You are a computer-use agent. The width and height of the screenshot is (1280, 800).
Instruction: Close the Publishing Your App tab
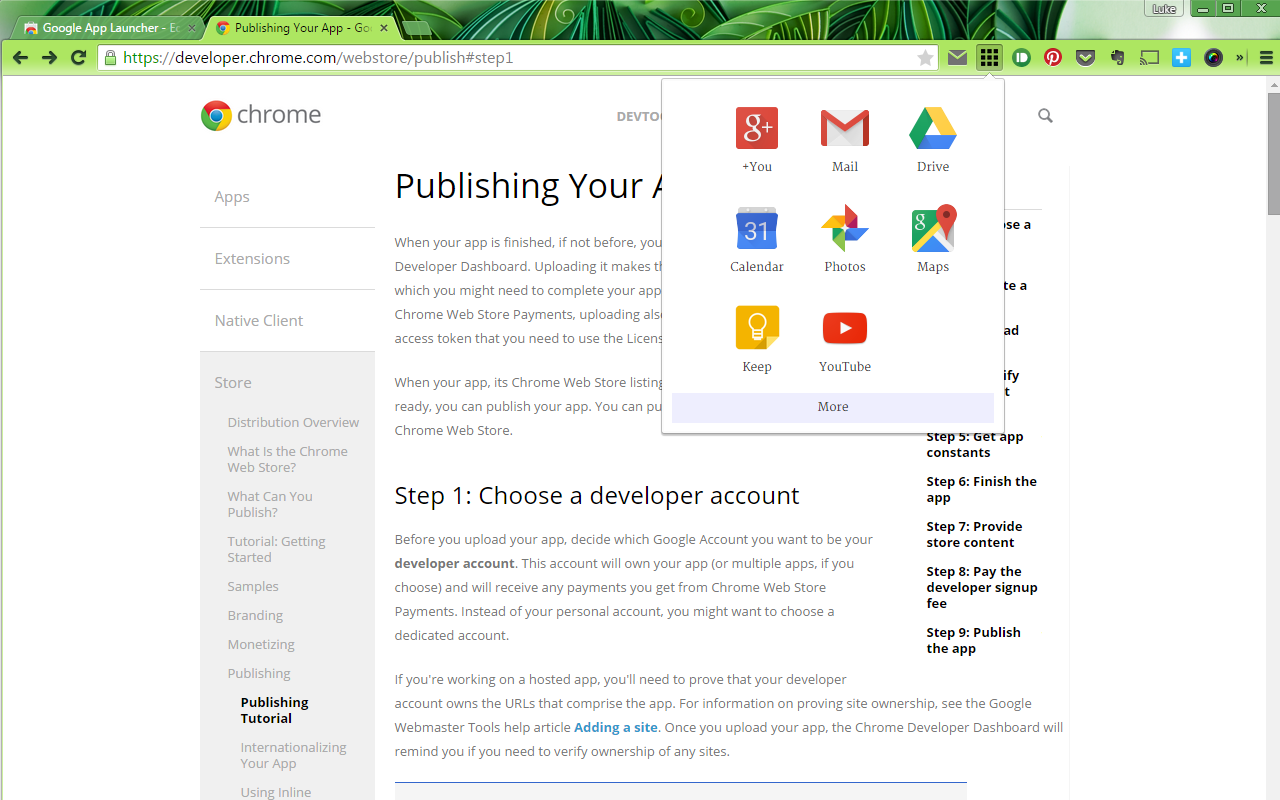[x=385, y=28]
